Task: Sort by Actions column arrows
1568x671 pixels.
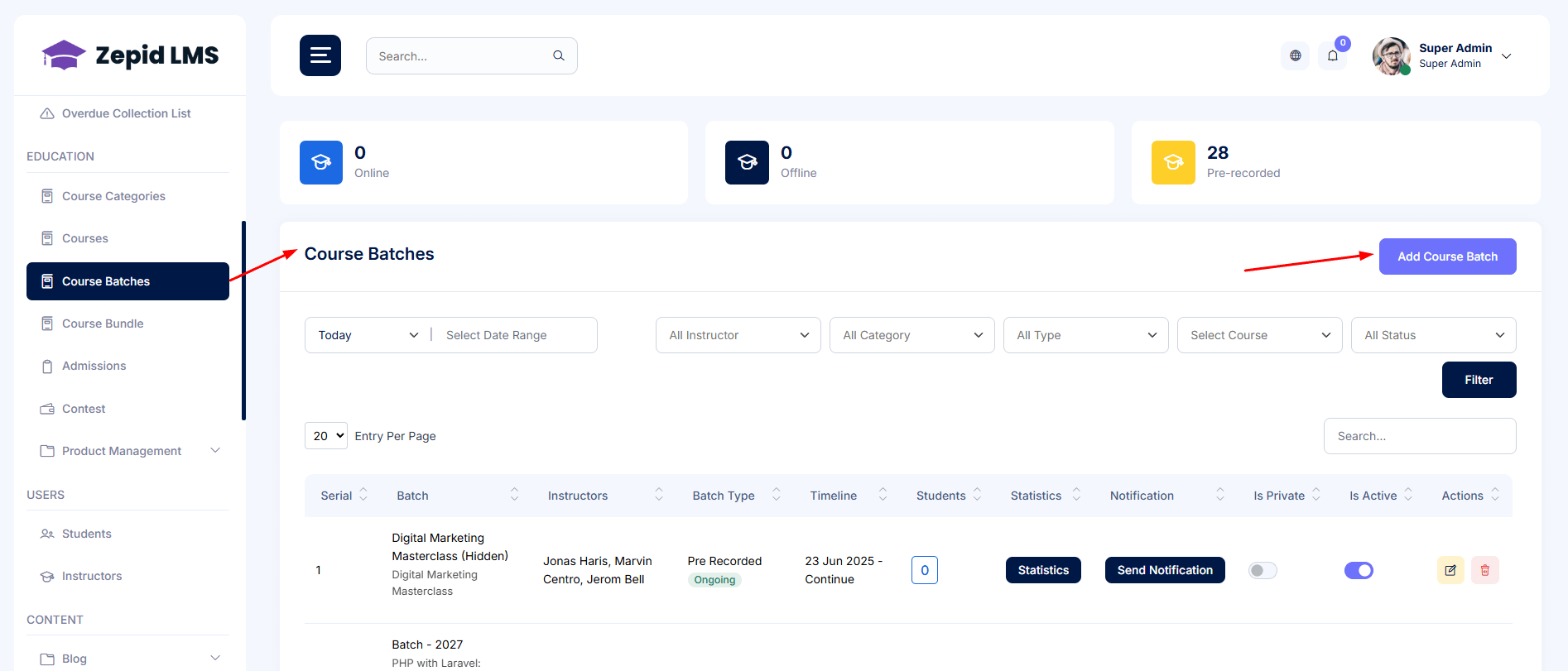Action: 1495,495
